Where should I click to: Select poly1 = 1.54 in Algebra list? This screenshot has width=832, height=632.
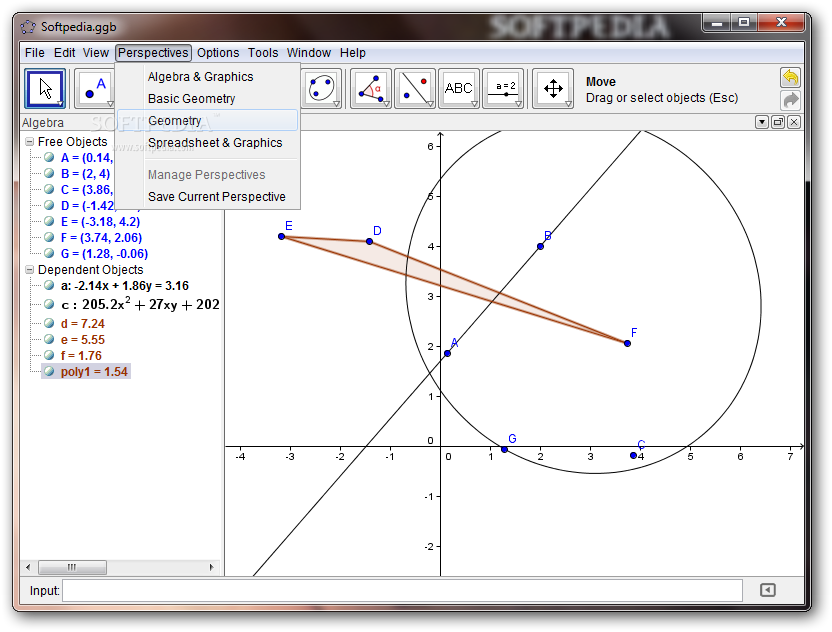(x=94, y=371)
